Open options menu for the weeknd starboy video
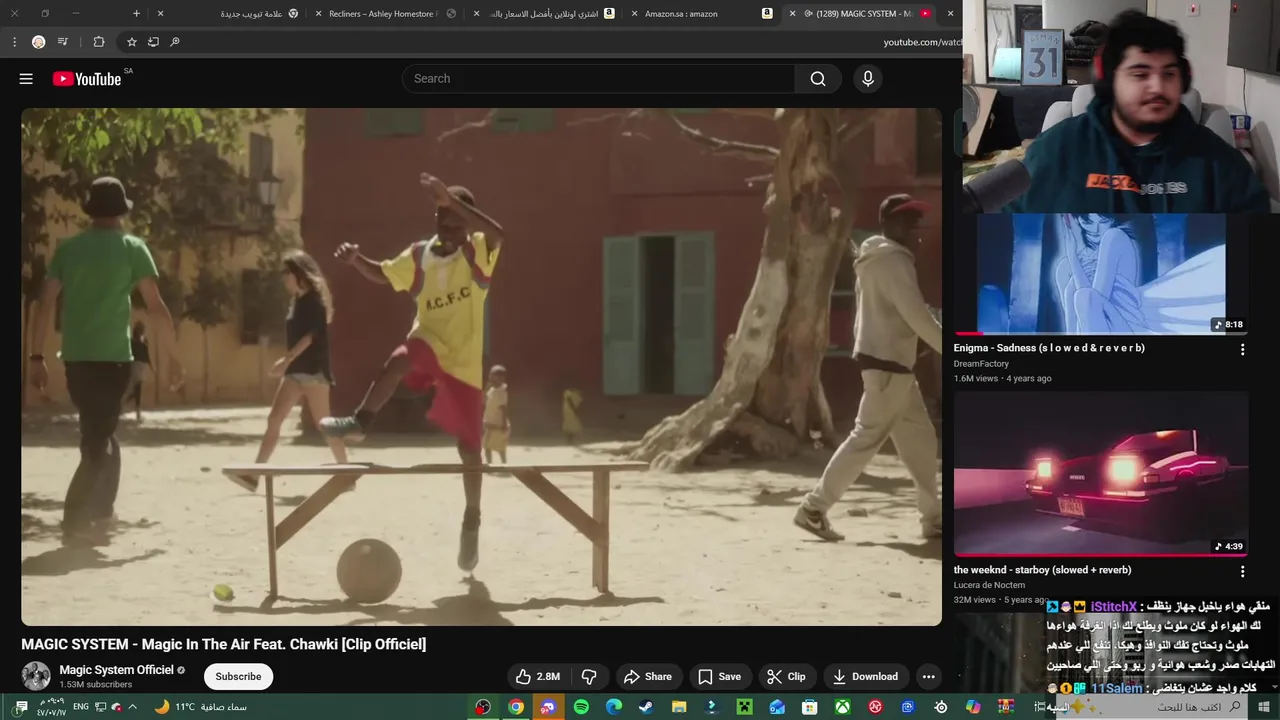 [1242, 572]
